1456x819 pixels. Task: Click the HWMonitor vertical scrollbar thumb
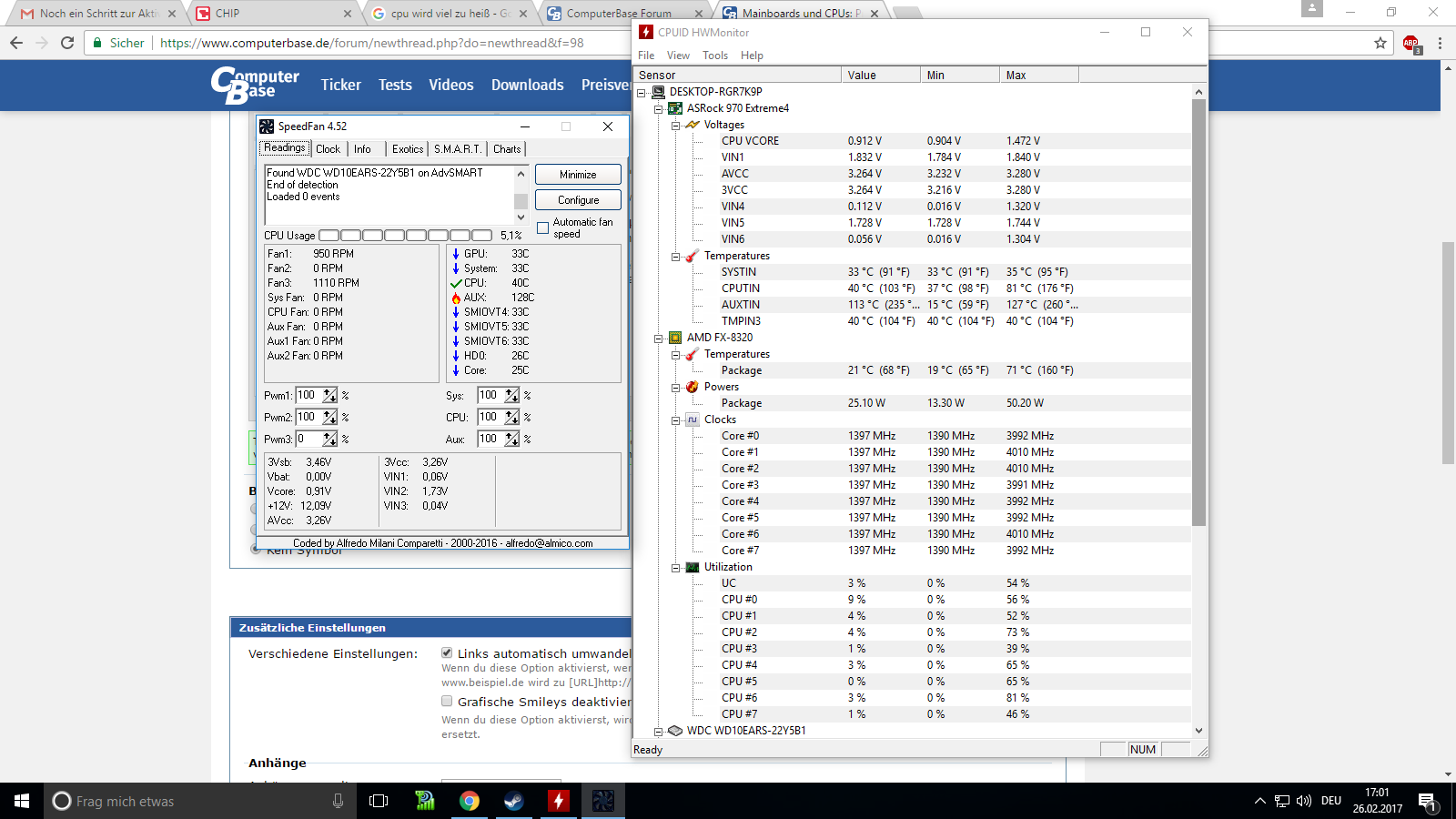[x=1198, y=312]
